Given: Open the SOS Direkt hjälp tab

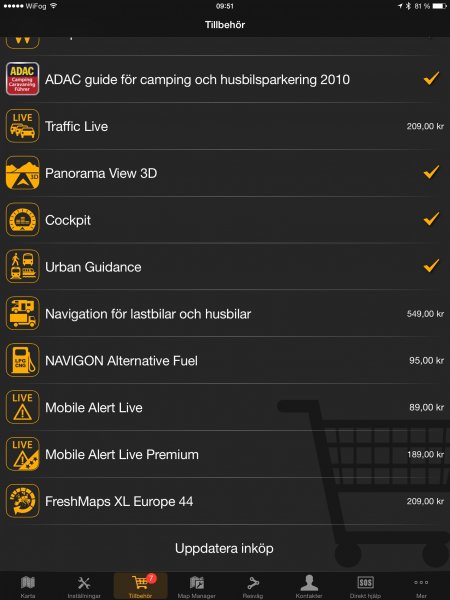Looking at the screenshot, I should (365, 587).
